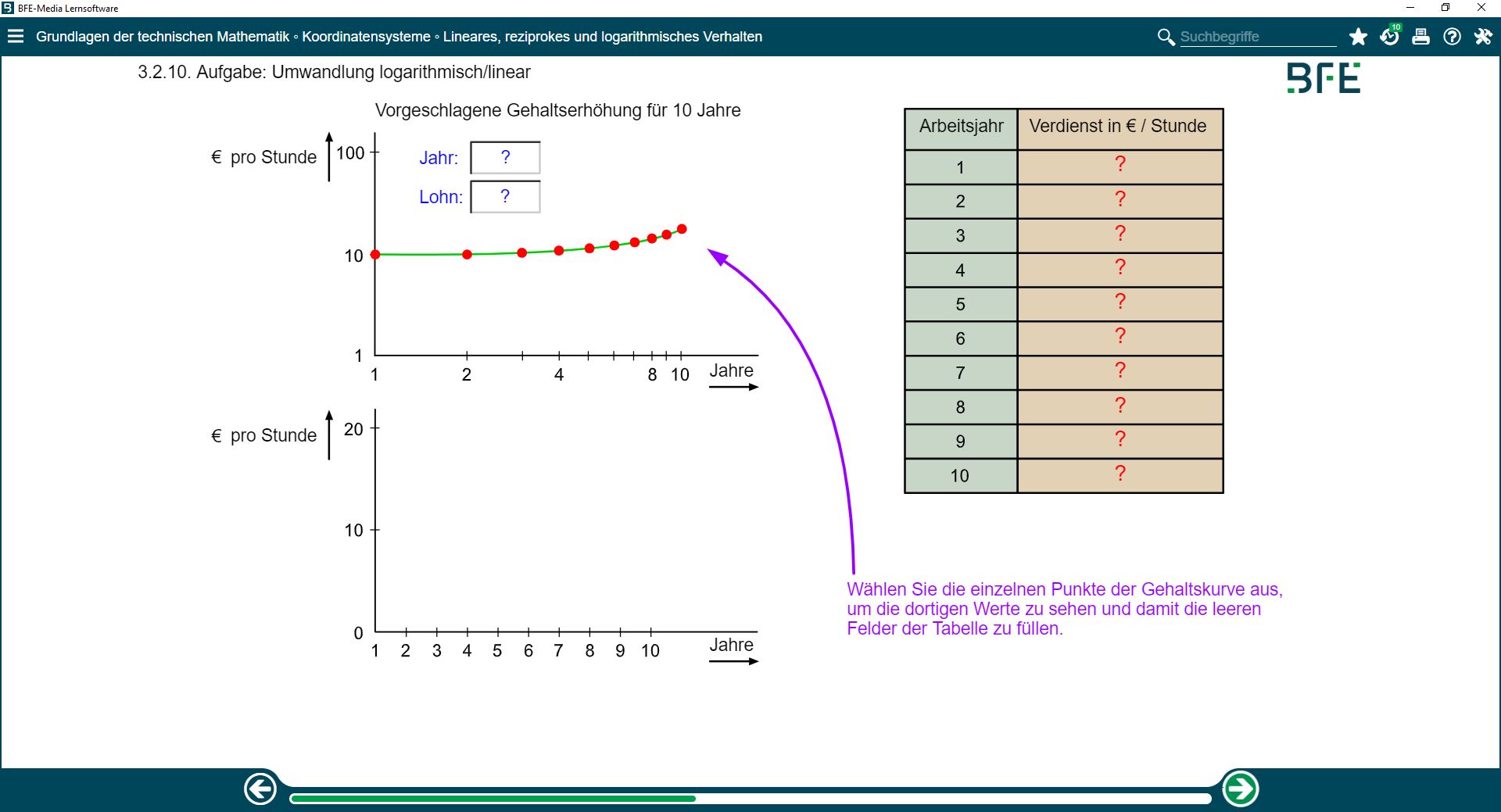Click the Lohn value box
This screenshot has width=1501, height=812.
[x=505, y=197]
